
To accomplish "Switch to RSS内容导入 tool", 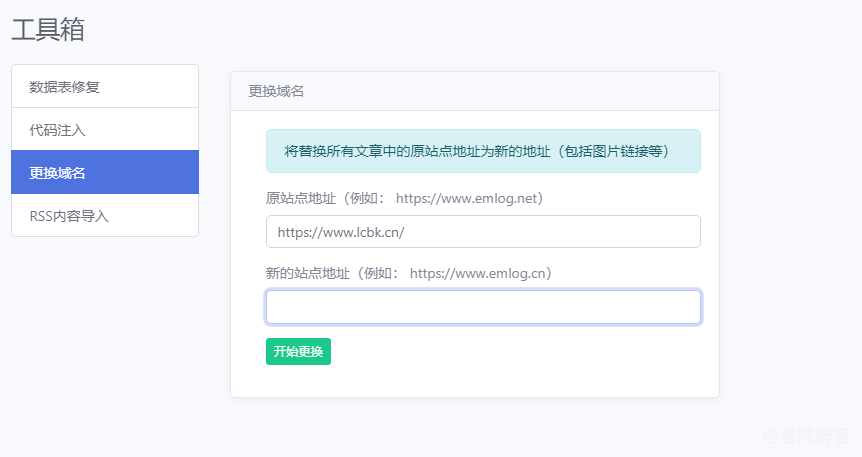I will point(69,216).
